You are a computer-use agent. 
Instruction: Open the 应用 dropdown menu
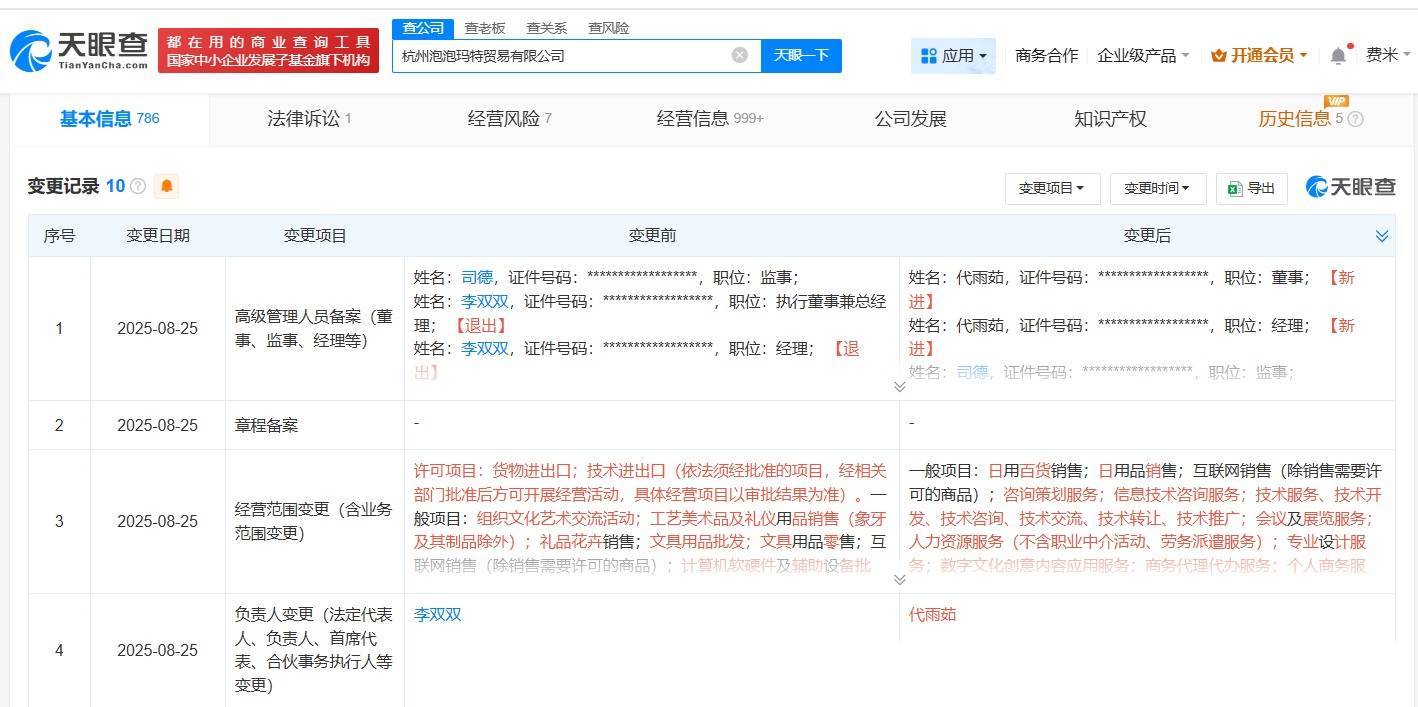point(953,56)
